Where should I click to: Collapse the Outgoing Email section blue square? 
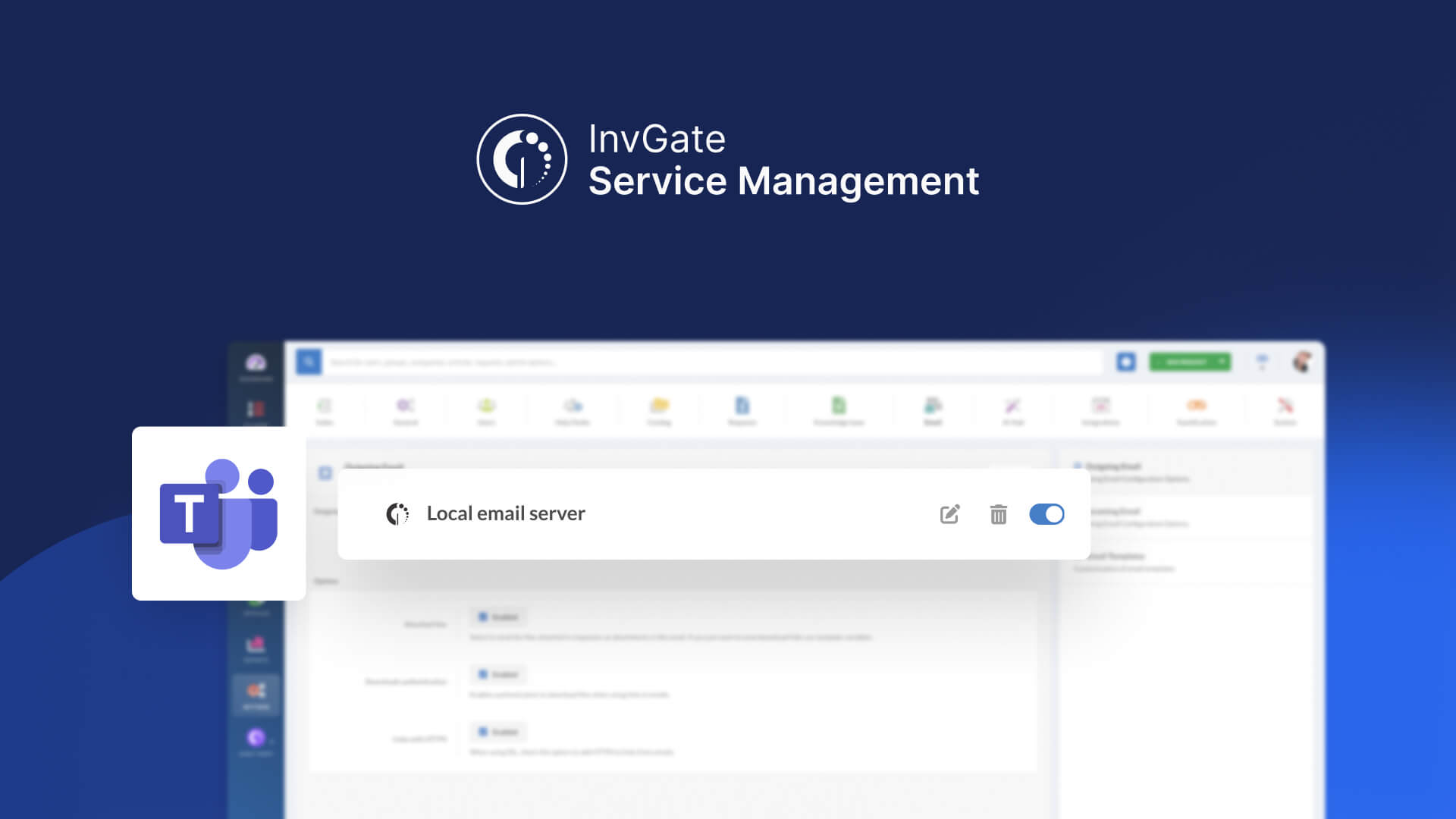[x=325, y=473]
